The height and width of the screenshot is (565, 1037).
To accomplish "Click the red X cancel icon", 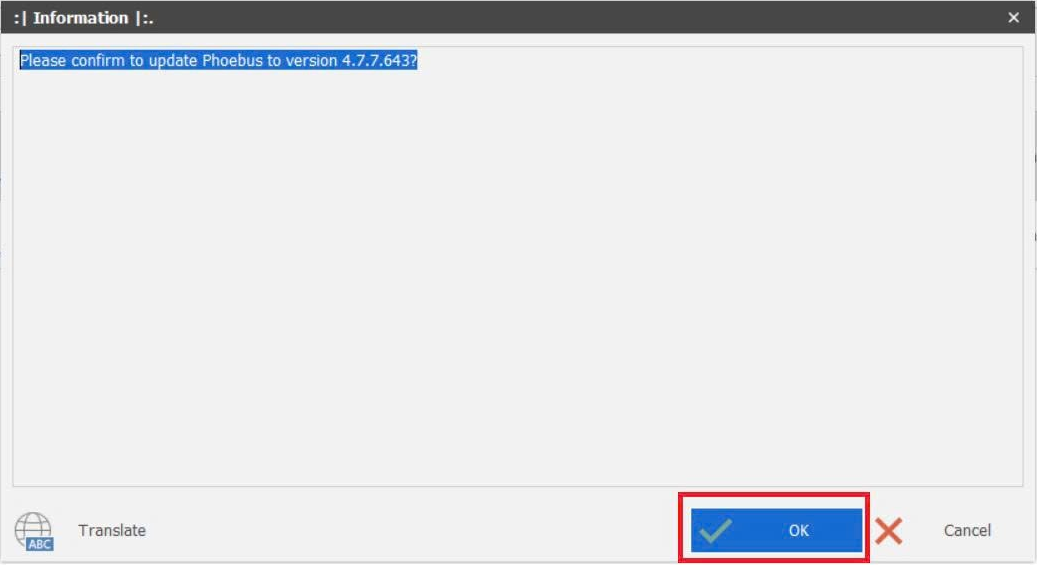I will (888, 531).
